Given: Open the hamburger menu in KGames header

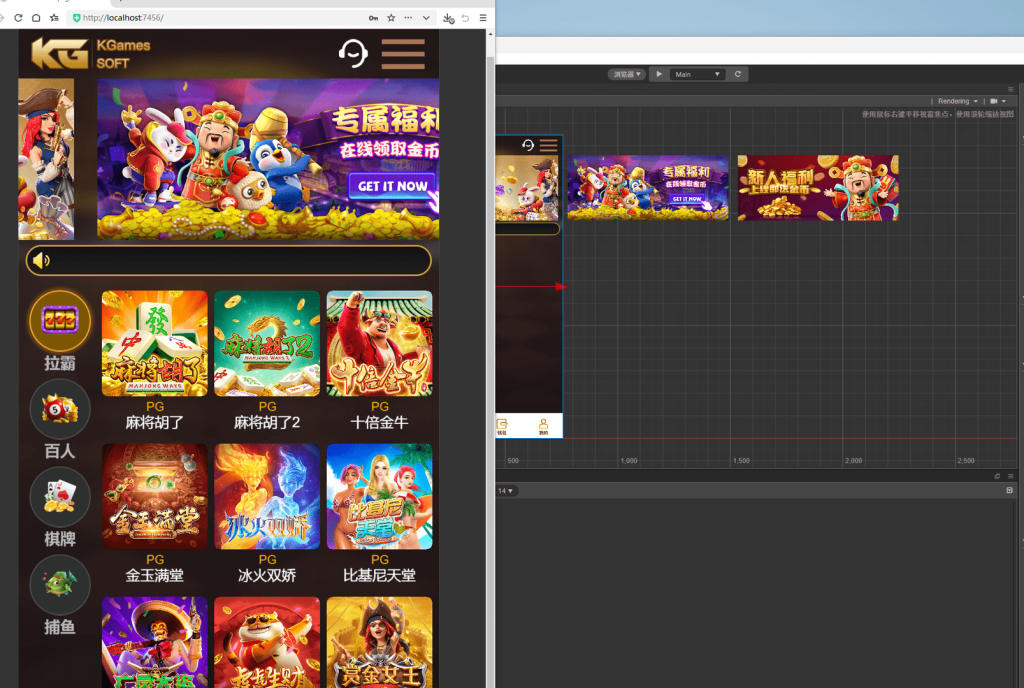Looking at the screenshot, I should point(403,54).
